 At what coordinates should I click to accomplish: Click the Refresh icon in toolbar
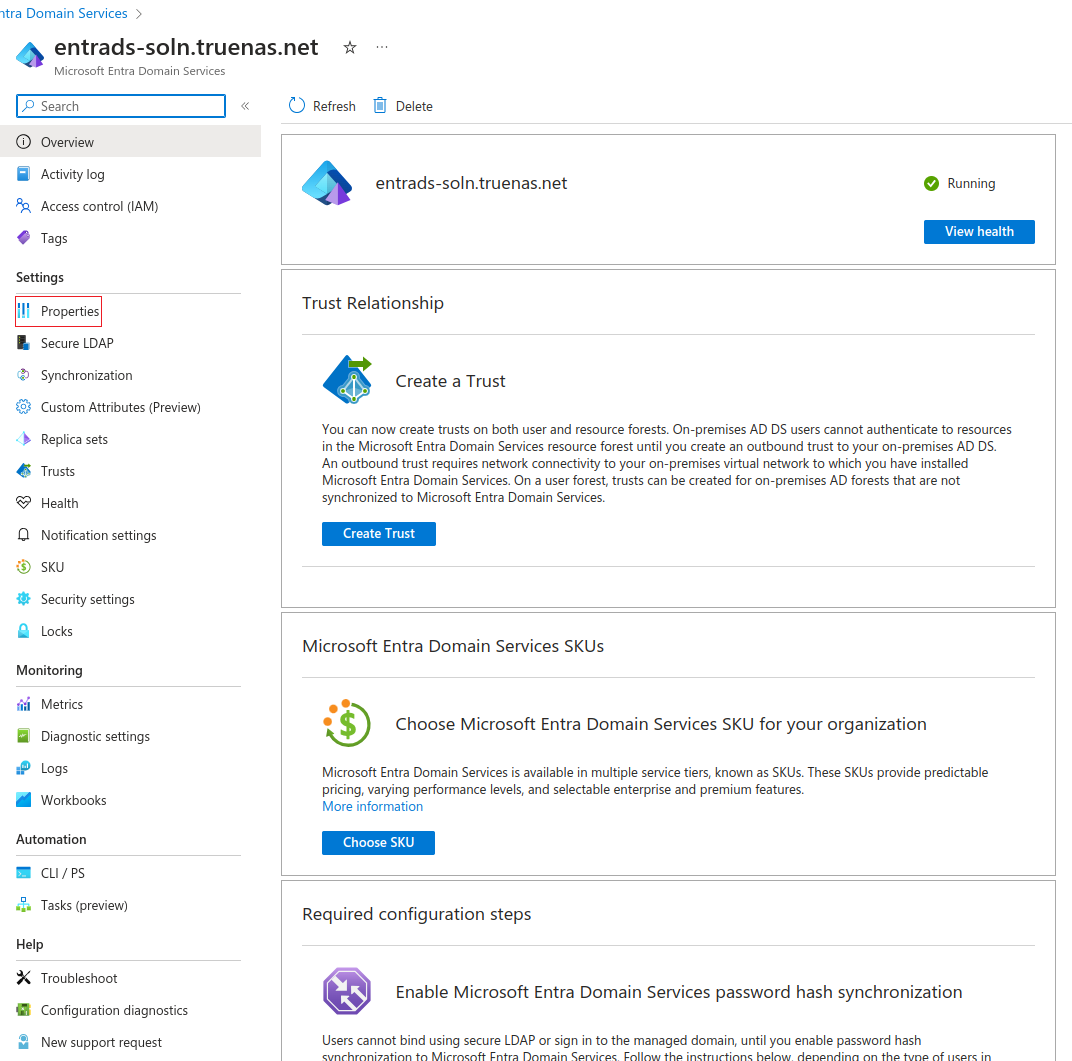click(x=297, y=106)
